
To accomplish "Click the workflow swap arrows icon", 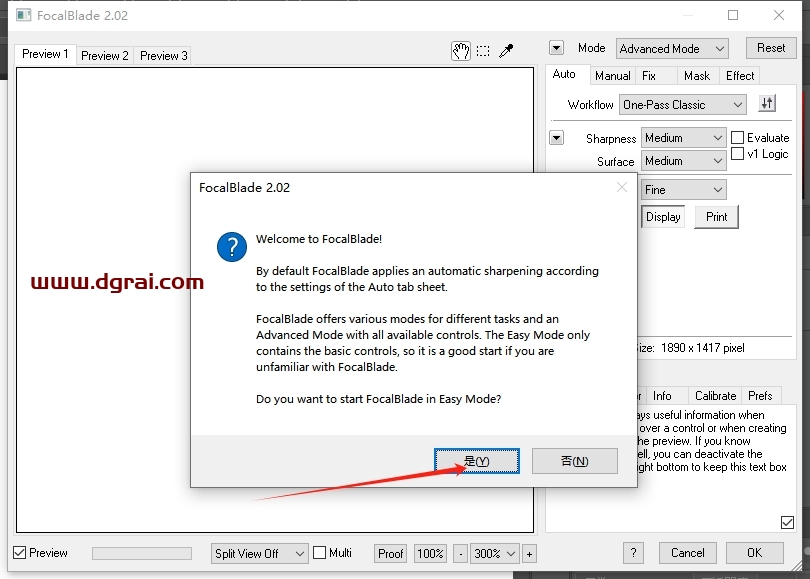I will tap(767, 104).
